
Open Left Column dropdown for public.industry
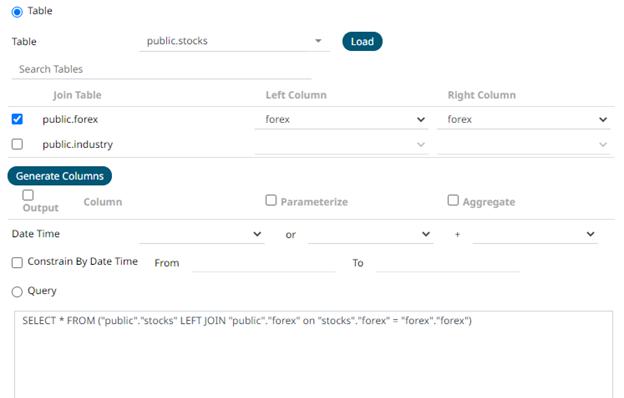click(341, 144)
